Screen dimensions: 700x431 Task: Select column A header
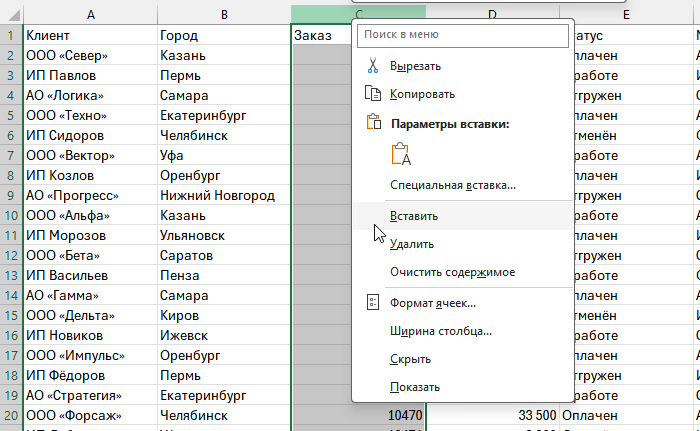pos(90,15)
